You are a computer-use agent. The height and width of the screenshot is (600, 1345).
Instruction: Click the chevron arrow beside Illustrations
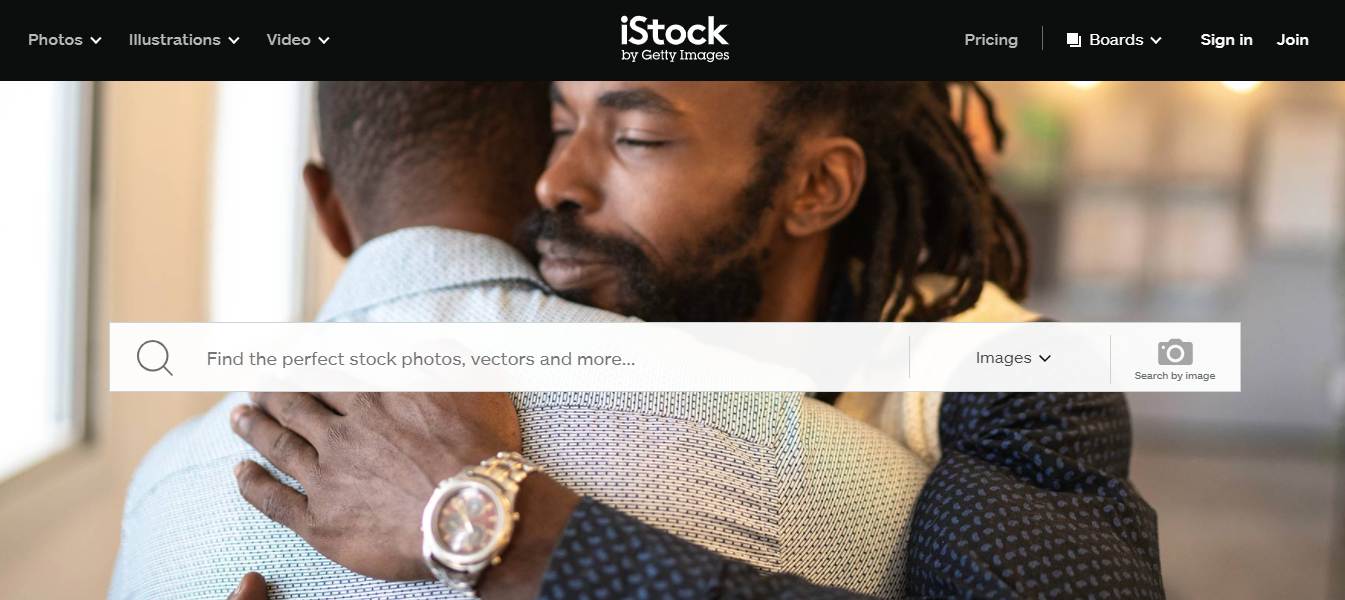(234, 41)
